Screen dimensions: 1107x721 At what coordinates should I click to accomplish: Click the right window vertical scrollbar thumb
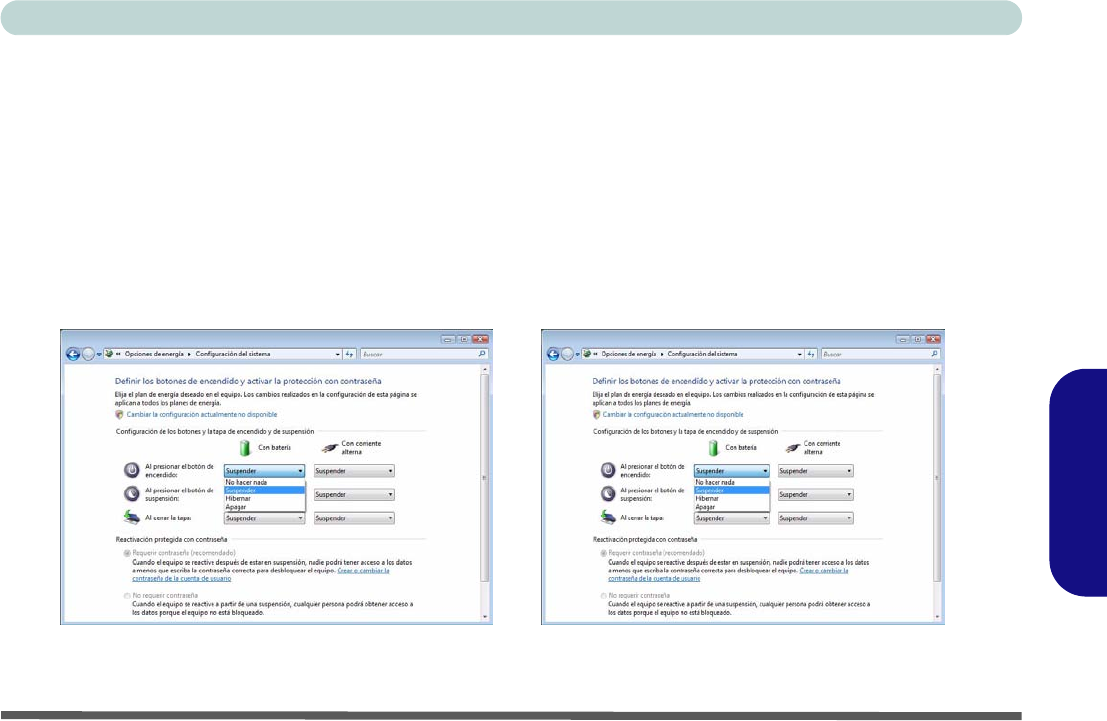937,477
